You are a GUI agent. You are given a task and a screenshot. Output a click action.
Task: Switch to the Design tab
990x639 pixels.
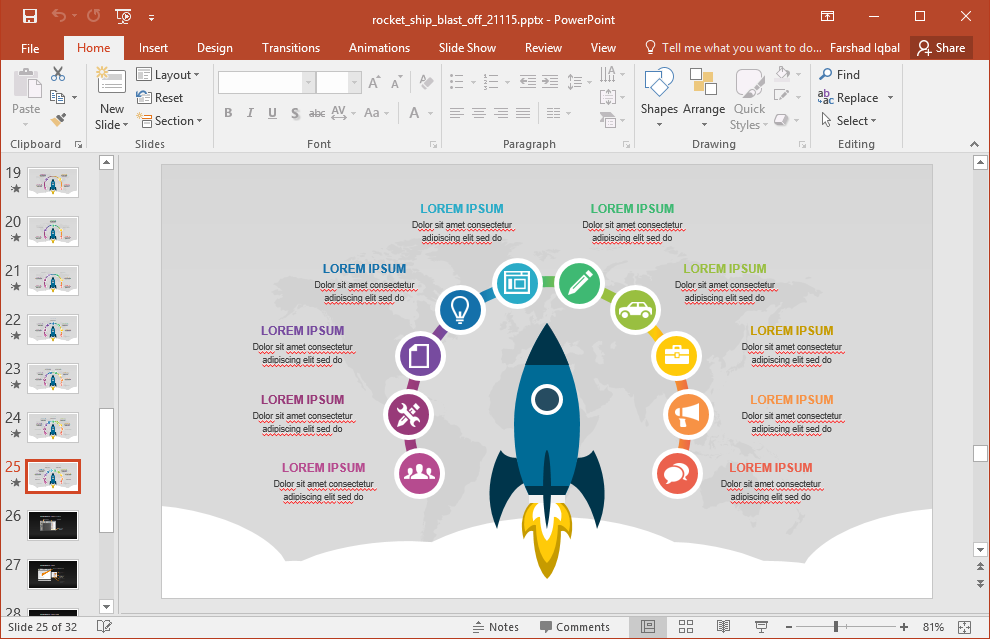pyautogui.click(x=214, y=48)
